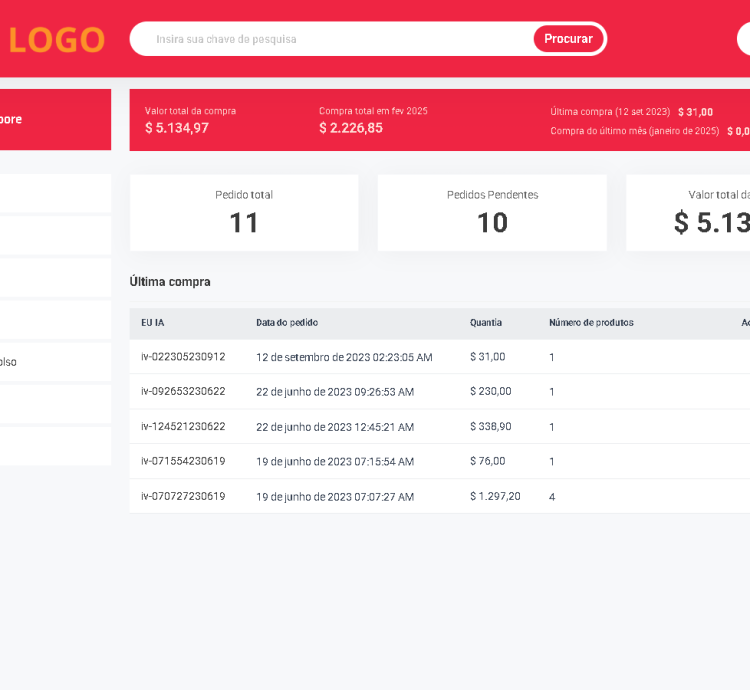Sort by the 'EU IA' column header
The height and width of the screenshot is (690, 750).
coord(153,323)
